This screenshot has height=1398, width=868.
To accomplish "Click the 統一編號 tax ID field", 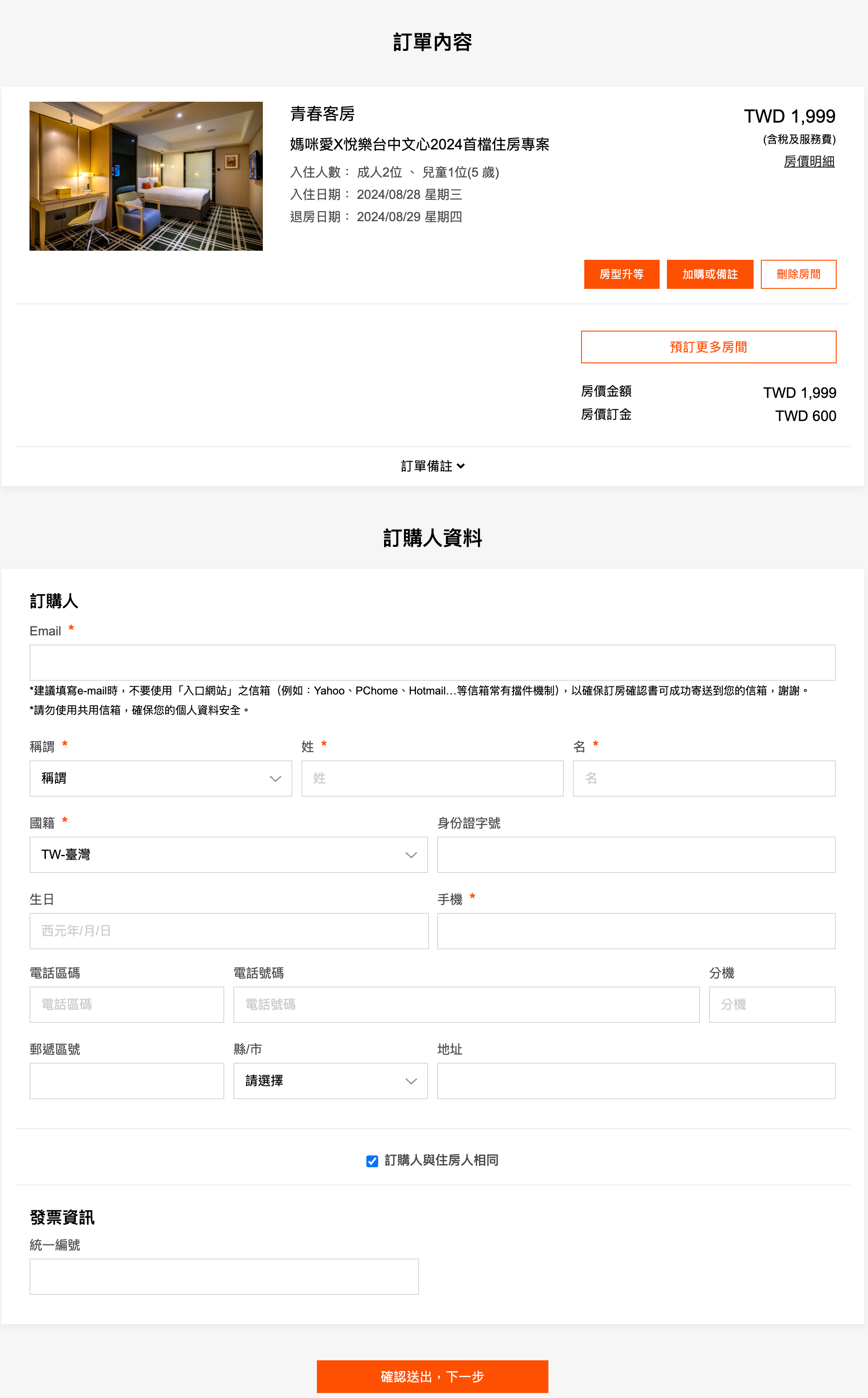I will coord(224,1276).
